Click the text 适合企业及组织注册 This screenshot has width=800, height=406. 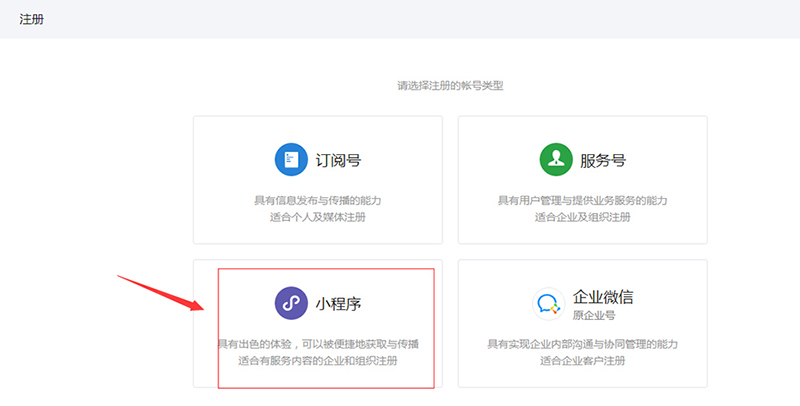click(x=582, y=216)
